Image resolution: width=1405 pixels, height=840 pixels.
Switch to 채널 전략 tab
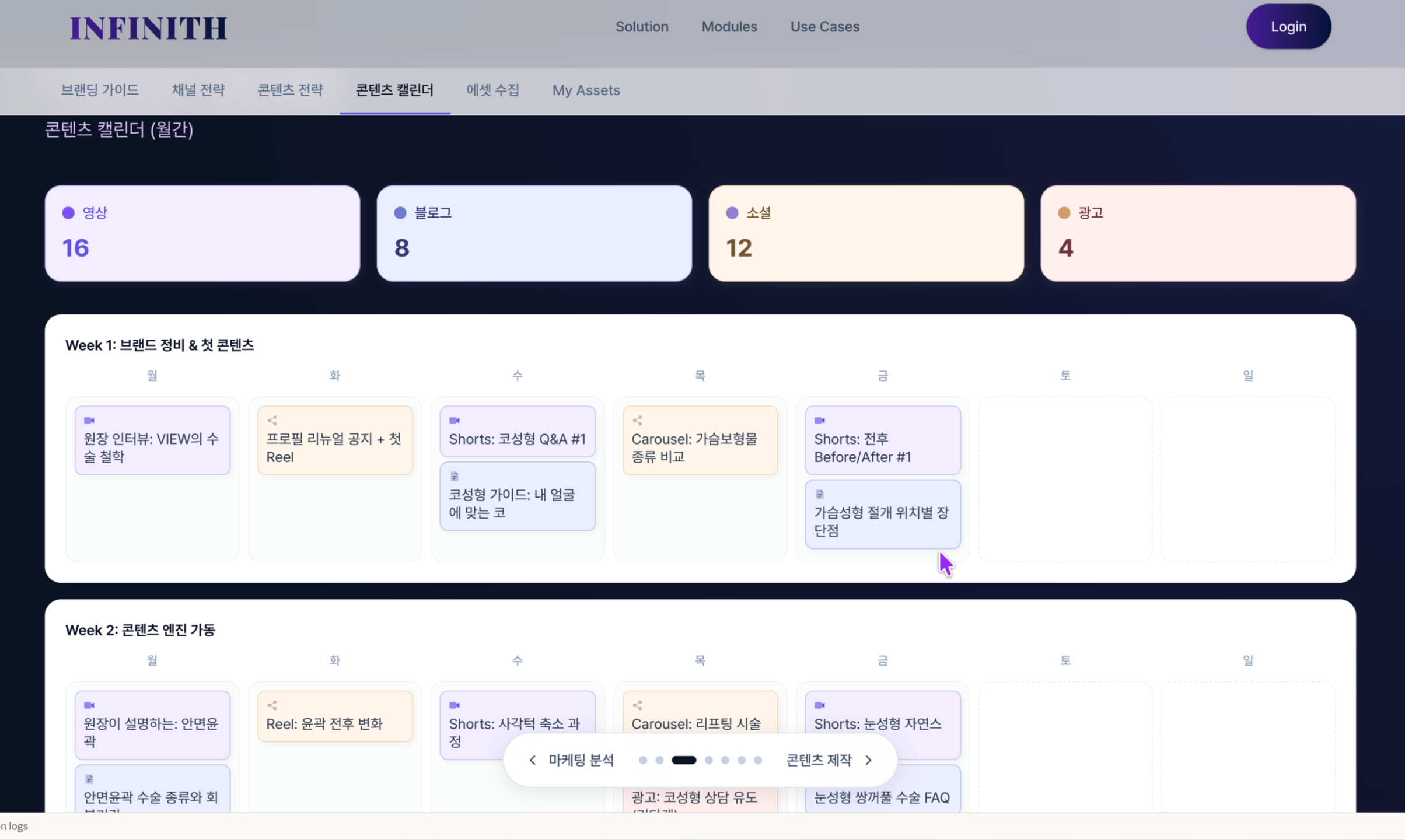point(198,90)
